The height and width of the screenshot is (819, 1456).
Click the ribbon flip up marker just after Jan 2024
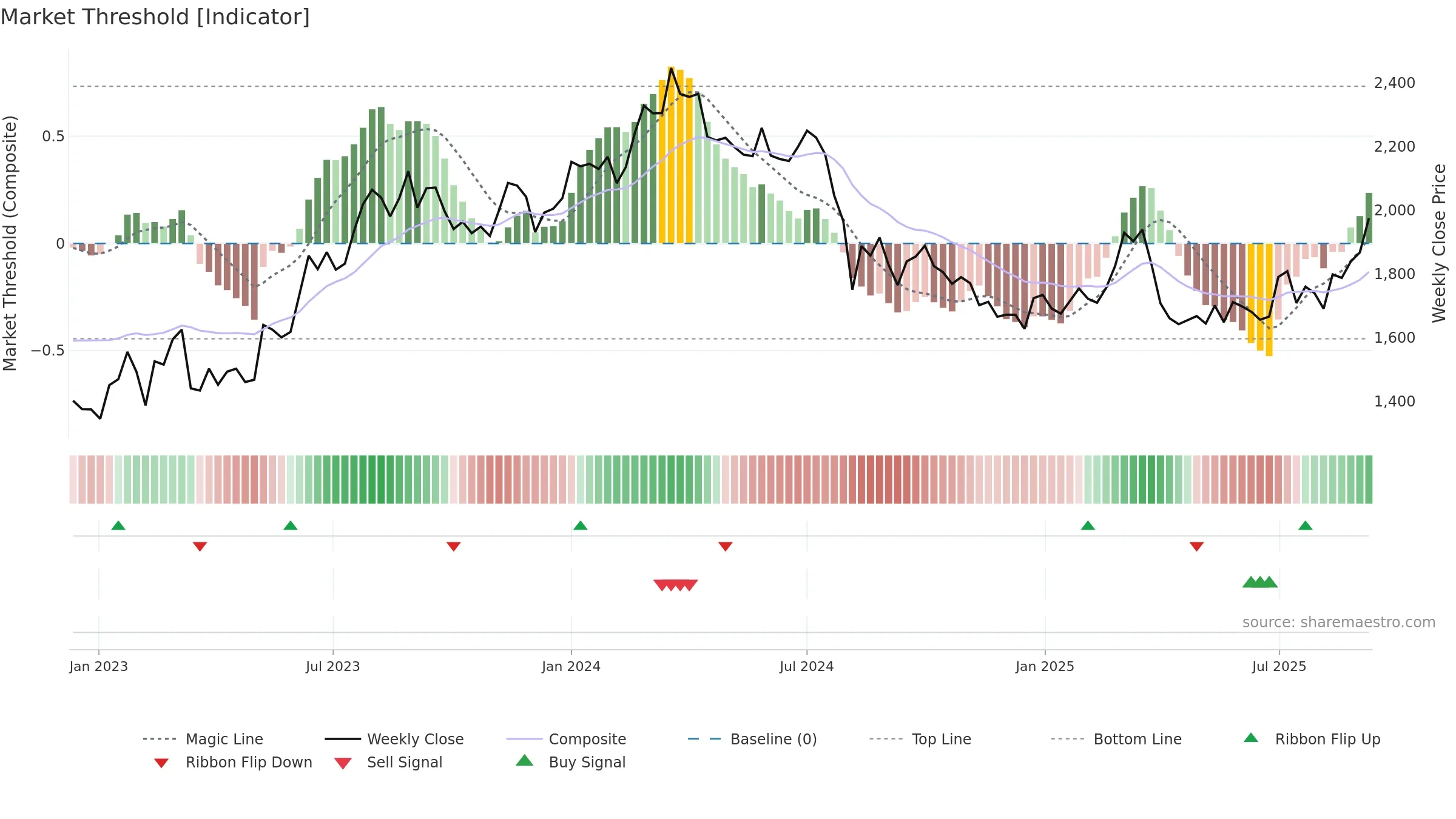click(x=581, y=525)
